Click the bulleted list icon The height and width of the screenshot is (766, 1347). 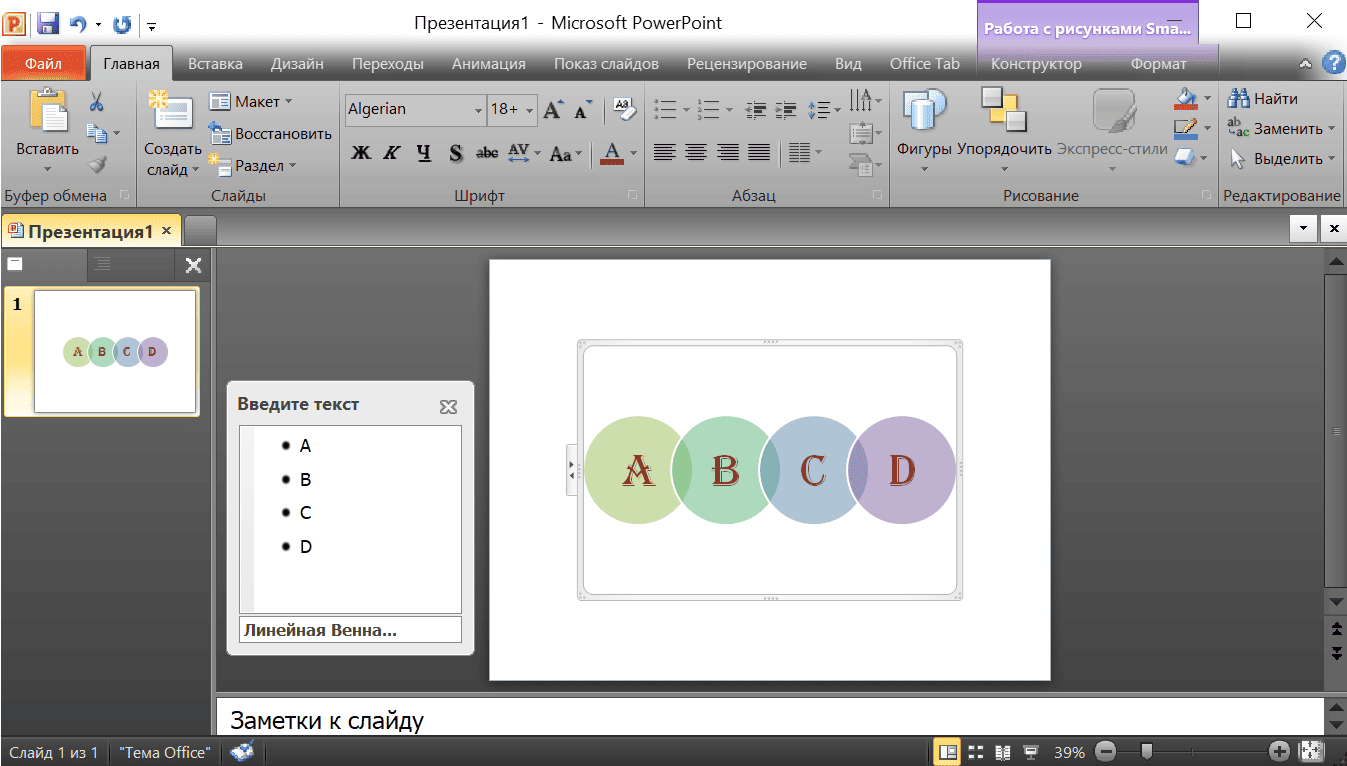(x=665, y=109)
